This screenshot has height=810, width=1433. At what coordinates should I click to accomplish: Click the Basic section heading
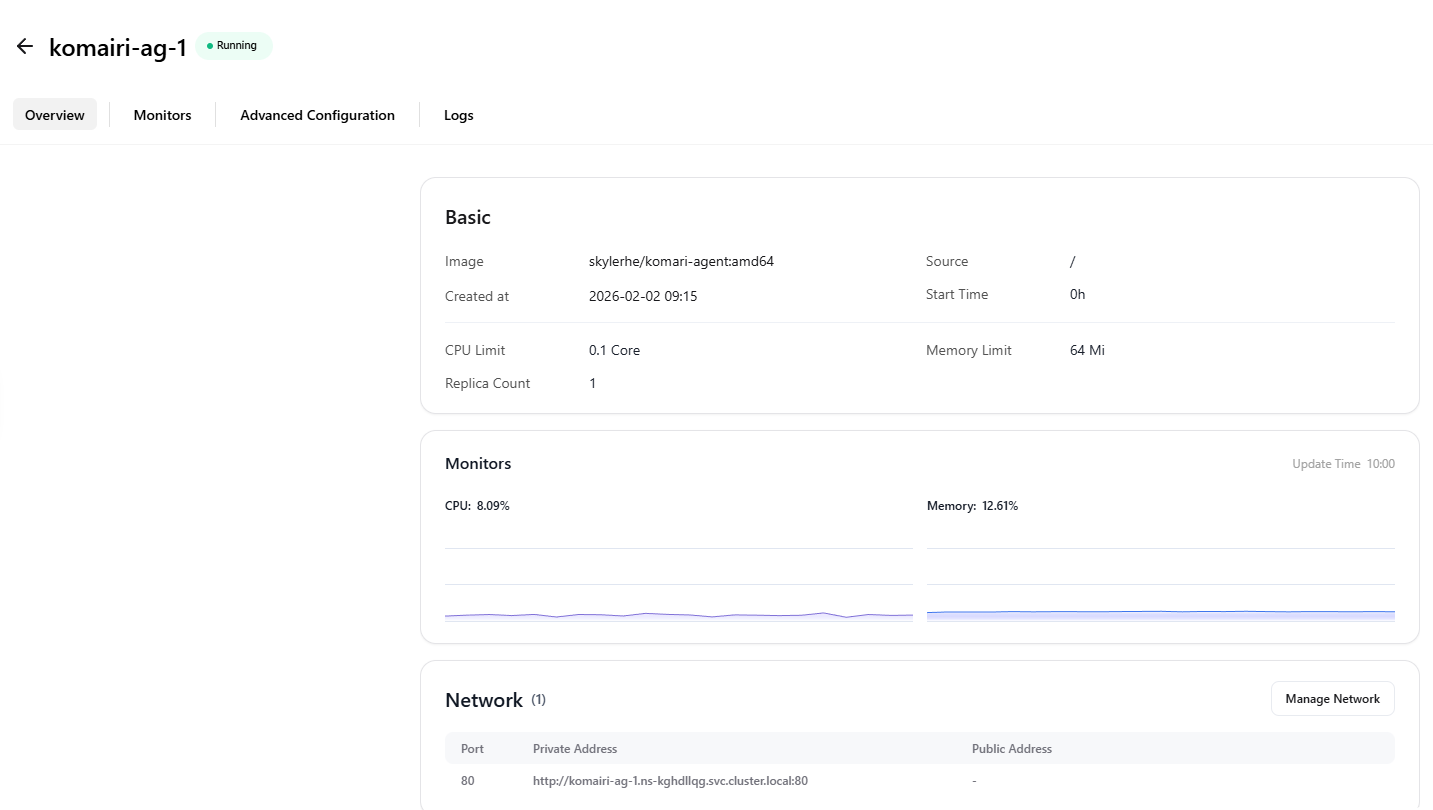pos(468,218)
